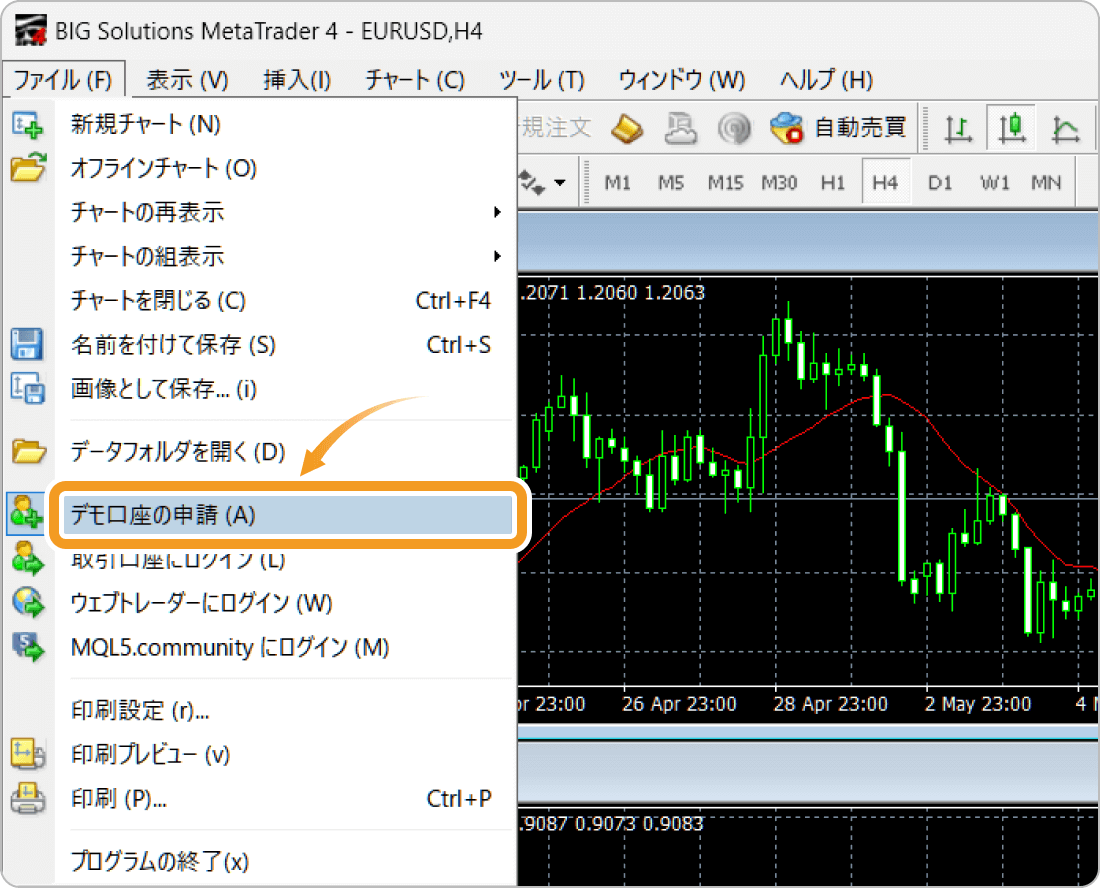
Task: Open the ツール (T) menu
Action: 542,80
